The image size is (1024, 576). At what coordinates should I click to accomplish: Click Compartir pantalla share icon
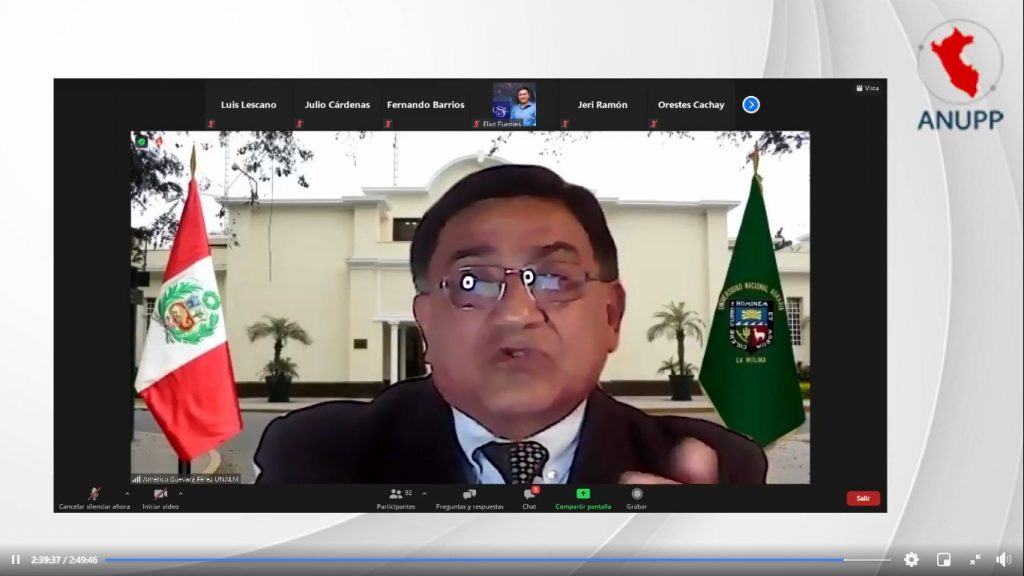tap(583, 494)
